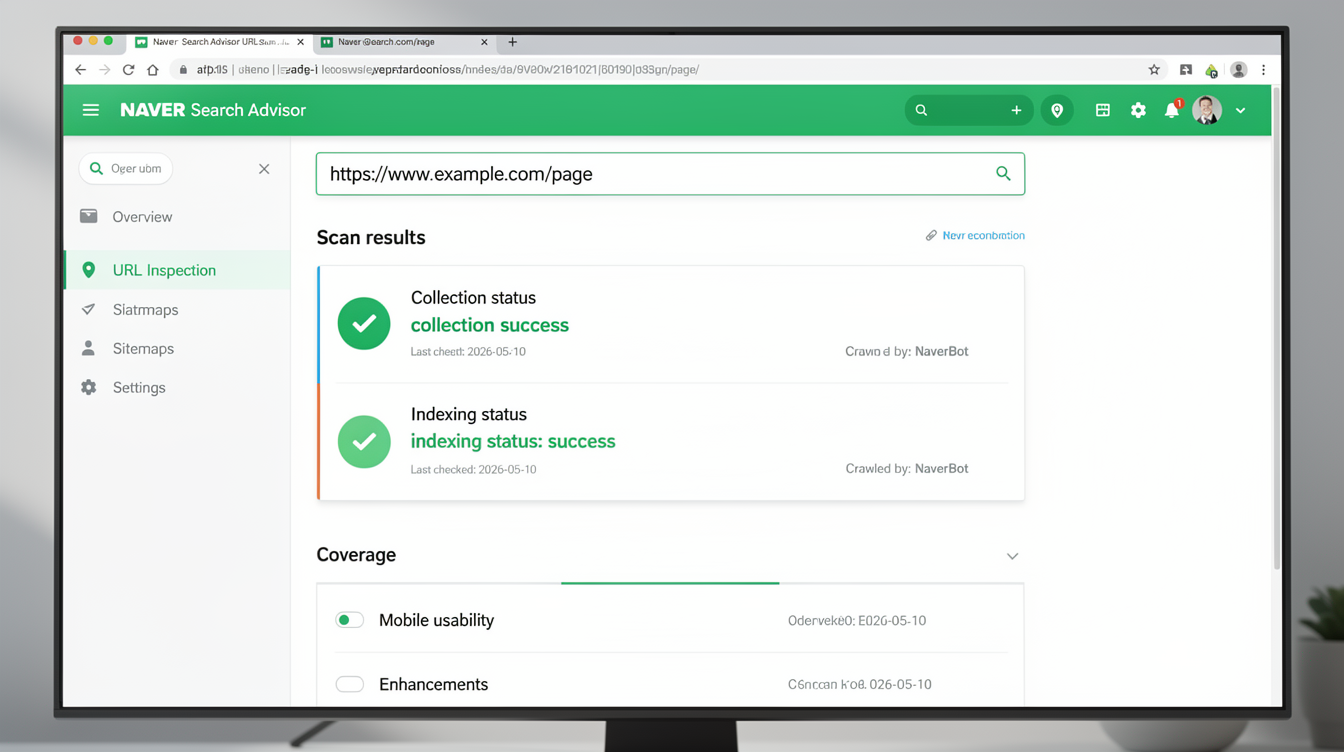
Task: Open the grid layout icon in the header
Action: [x=1102, y=110]
